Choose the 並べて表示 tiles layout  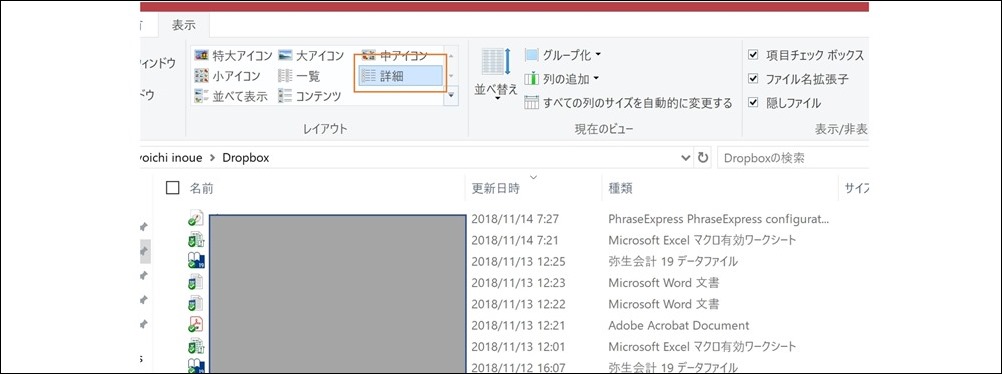(231, 97)
